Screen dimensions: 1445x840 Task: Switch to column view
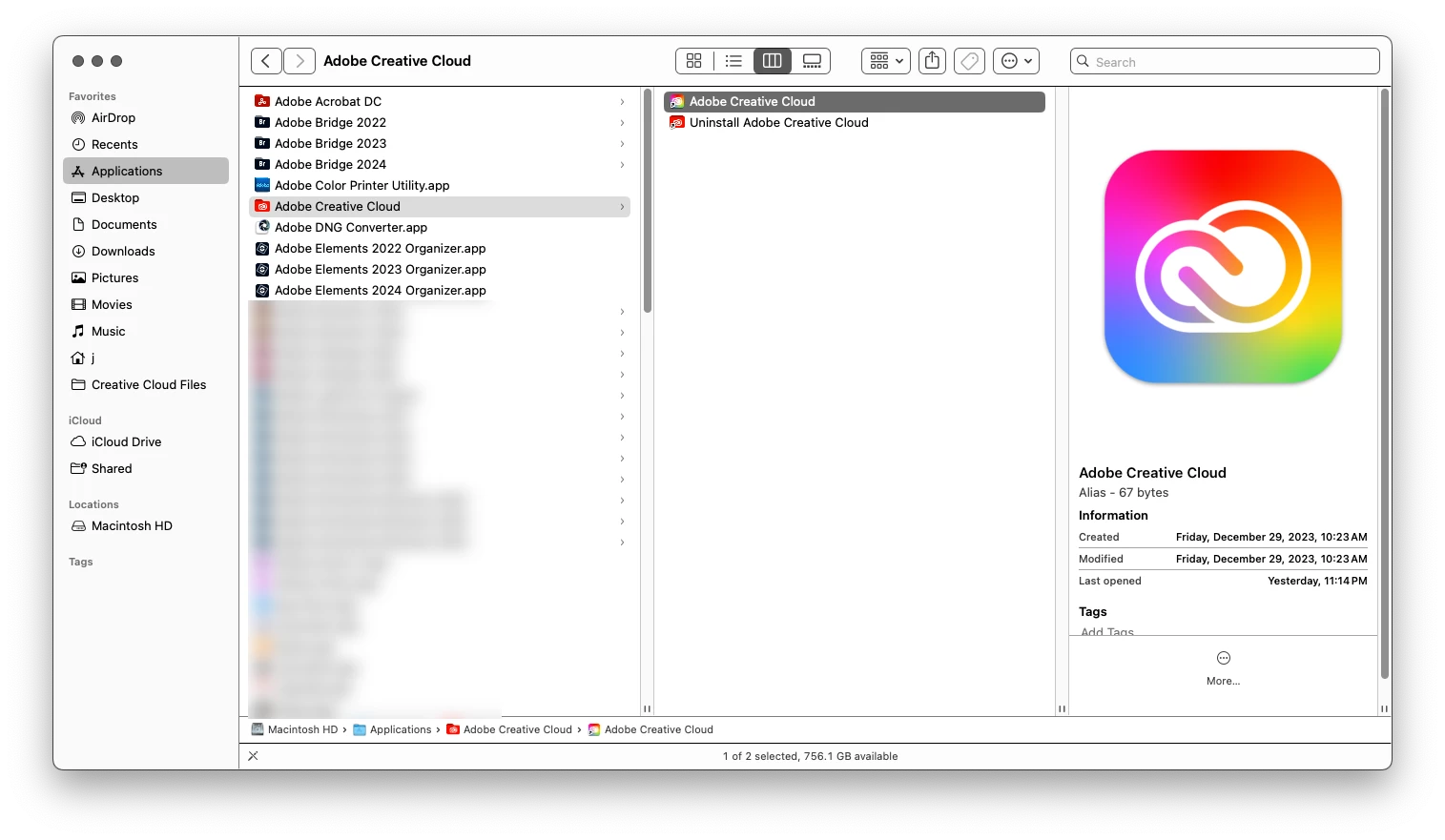(773, 61)
